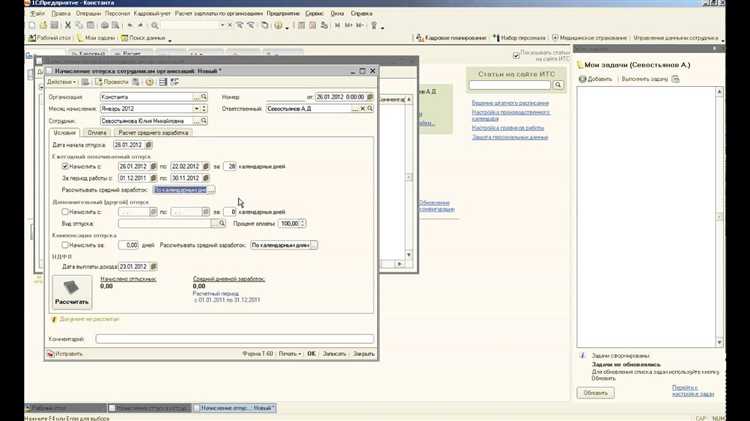This screenshot has width=750, height=421.
Task: Click the magnifier Find icon in main toolbar
Action: click(154, 25)
